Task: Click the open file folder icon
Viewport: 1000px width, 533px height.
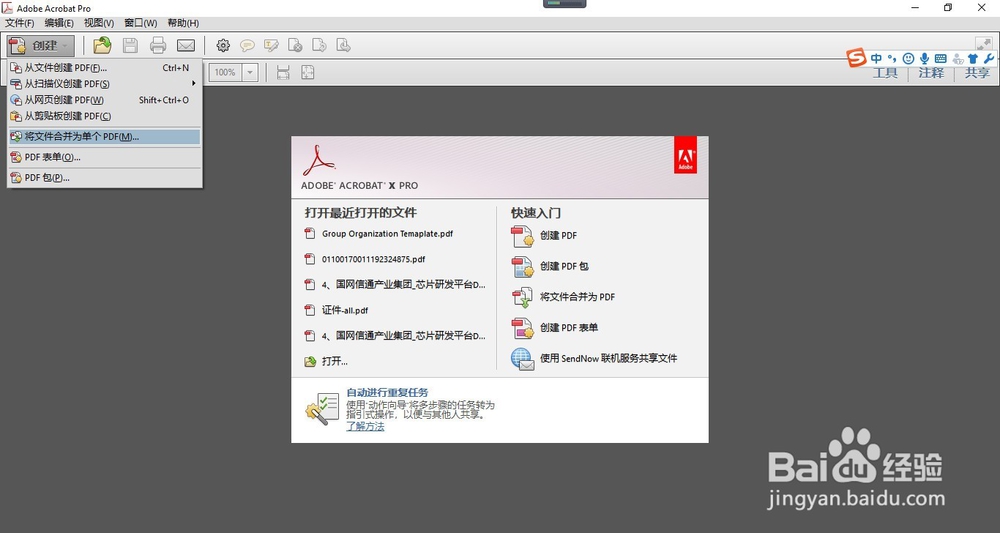Action: coord(102,45)
